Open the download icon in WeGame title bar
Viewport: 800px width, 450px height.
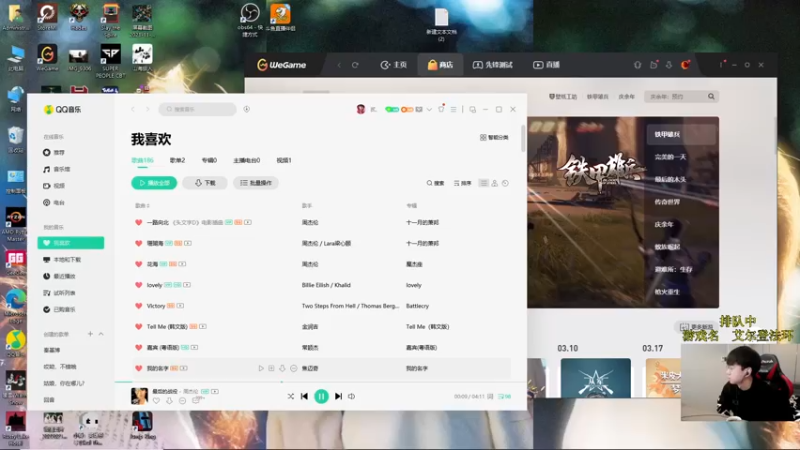[669, 65]
